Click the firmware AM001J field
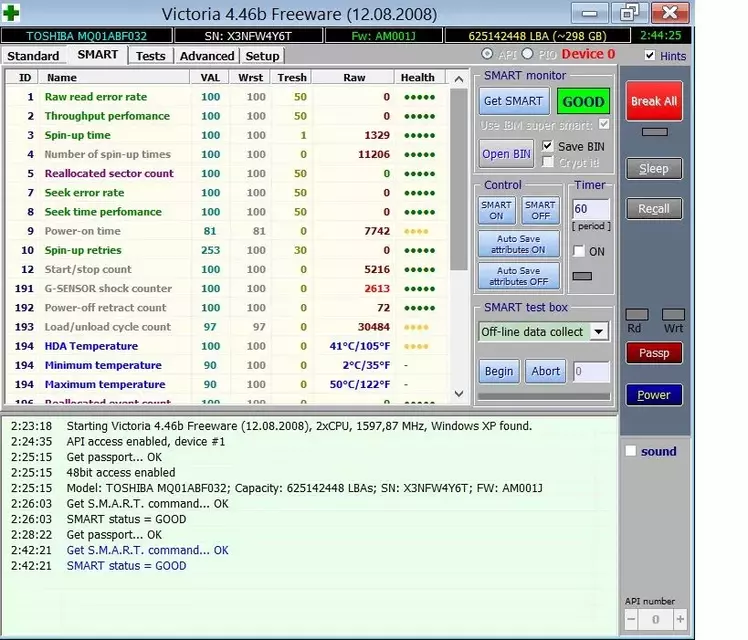The height and width of the screenshot is (640, 748). click(x=384, y=36)
